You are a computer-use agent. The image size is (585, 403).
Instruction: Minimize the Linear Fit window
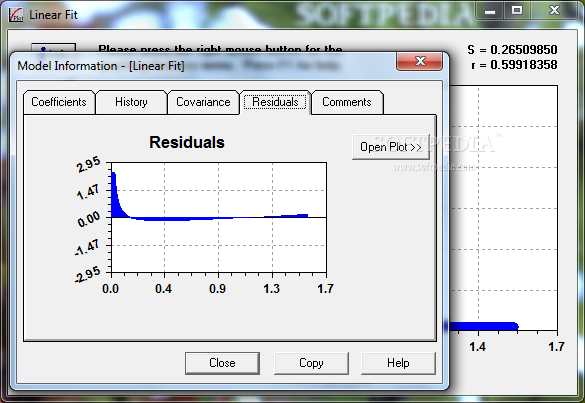[x=490, y=11]
